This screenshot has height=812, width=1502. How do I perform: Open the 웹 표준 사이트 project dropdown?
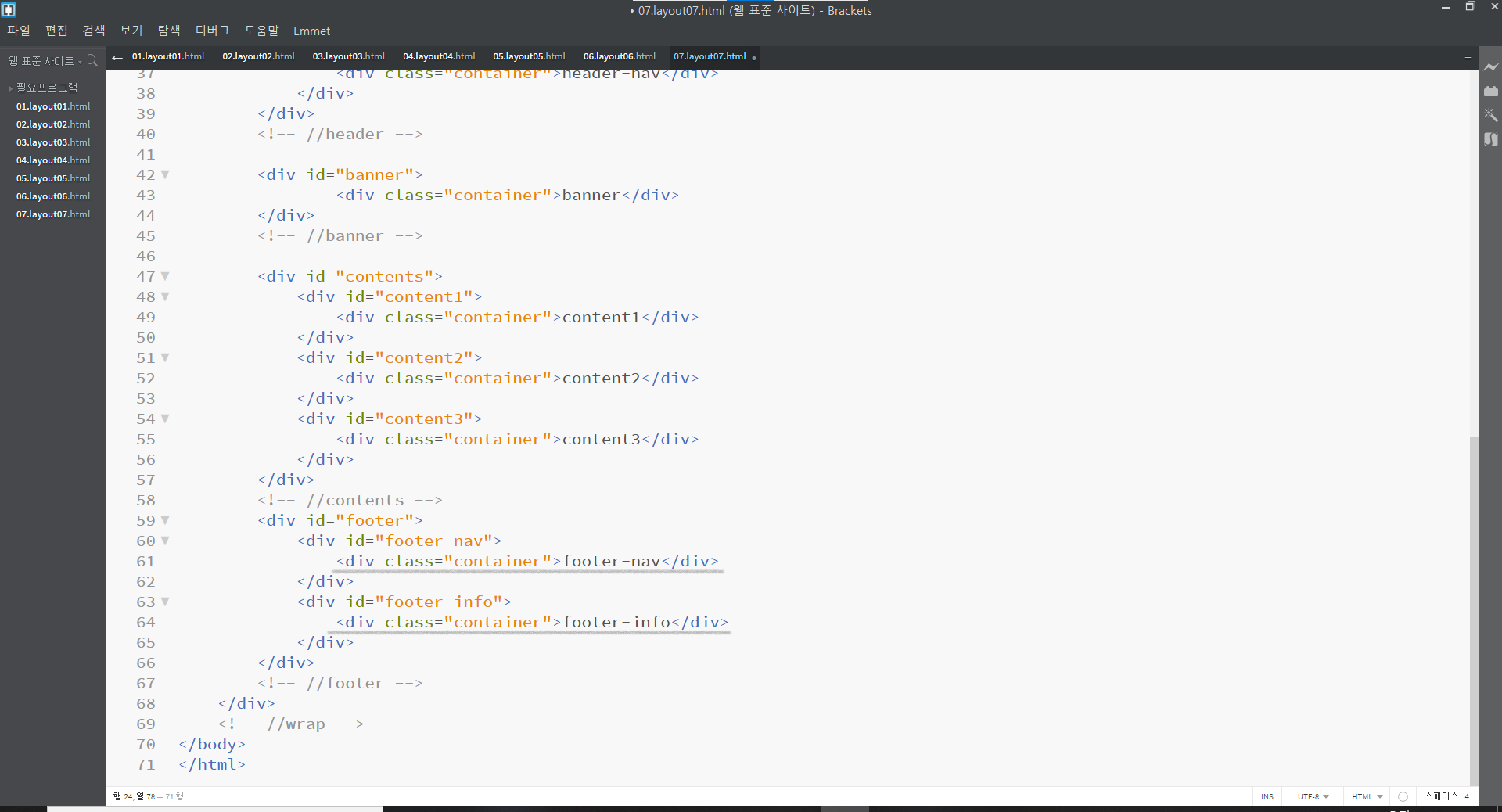point(45,61)
